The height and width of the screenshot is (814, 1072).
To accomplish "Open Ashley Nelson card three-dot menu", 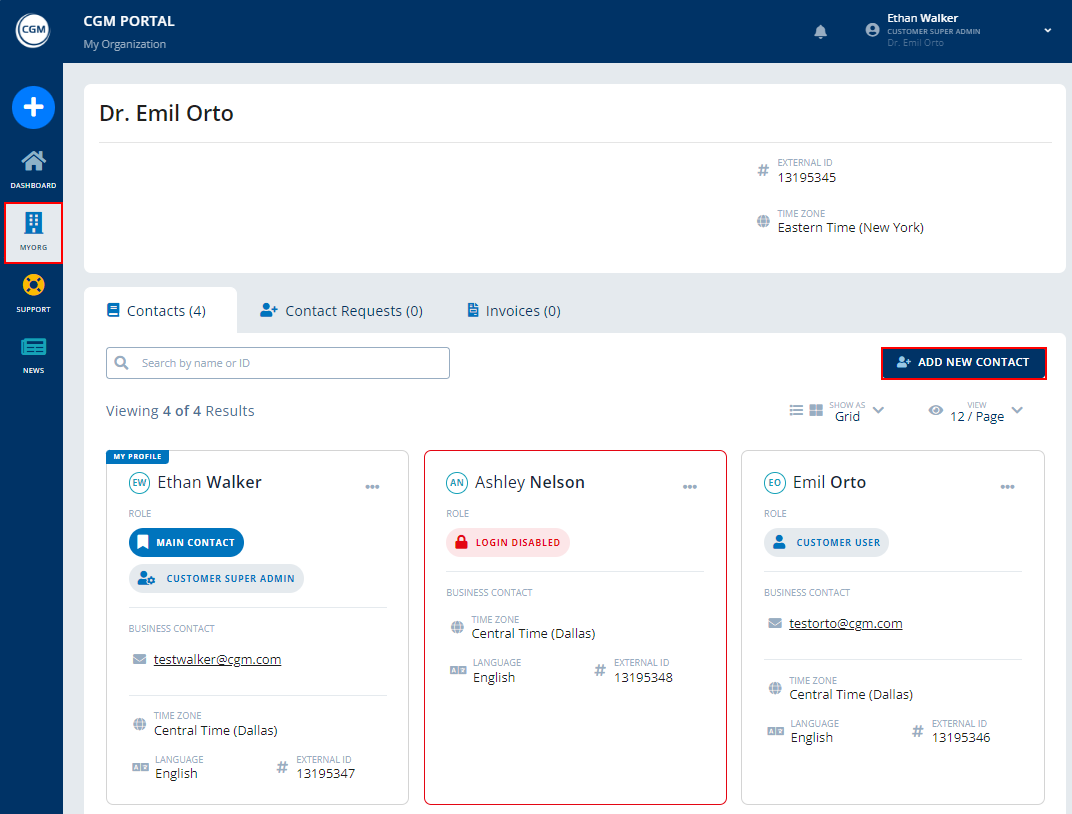I will (x=690, y=487).
